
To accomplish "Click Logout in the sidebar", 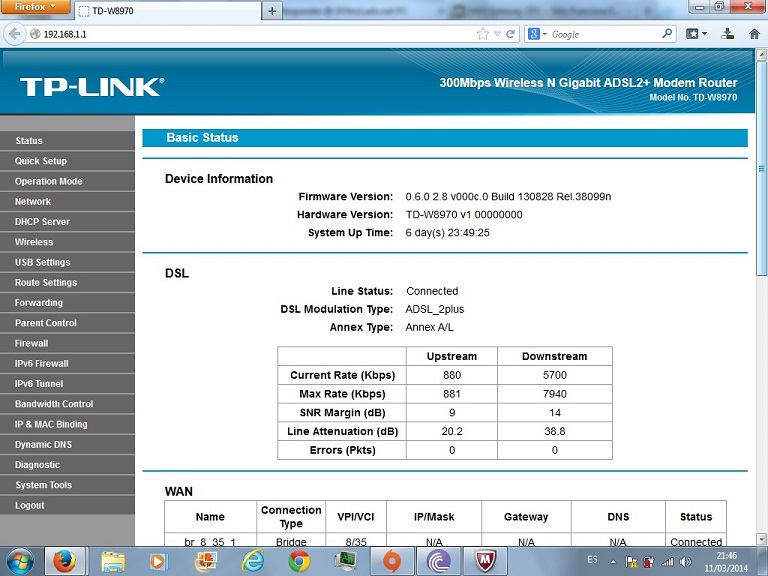I will (67, 505).
